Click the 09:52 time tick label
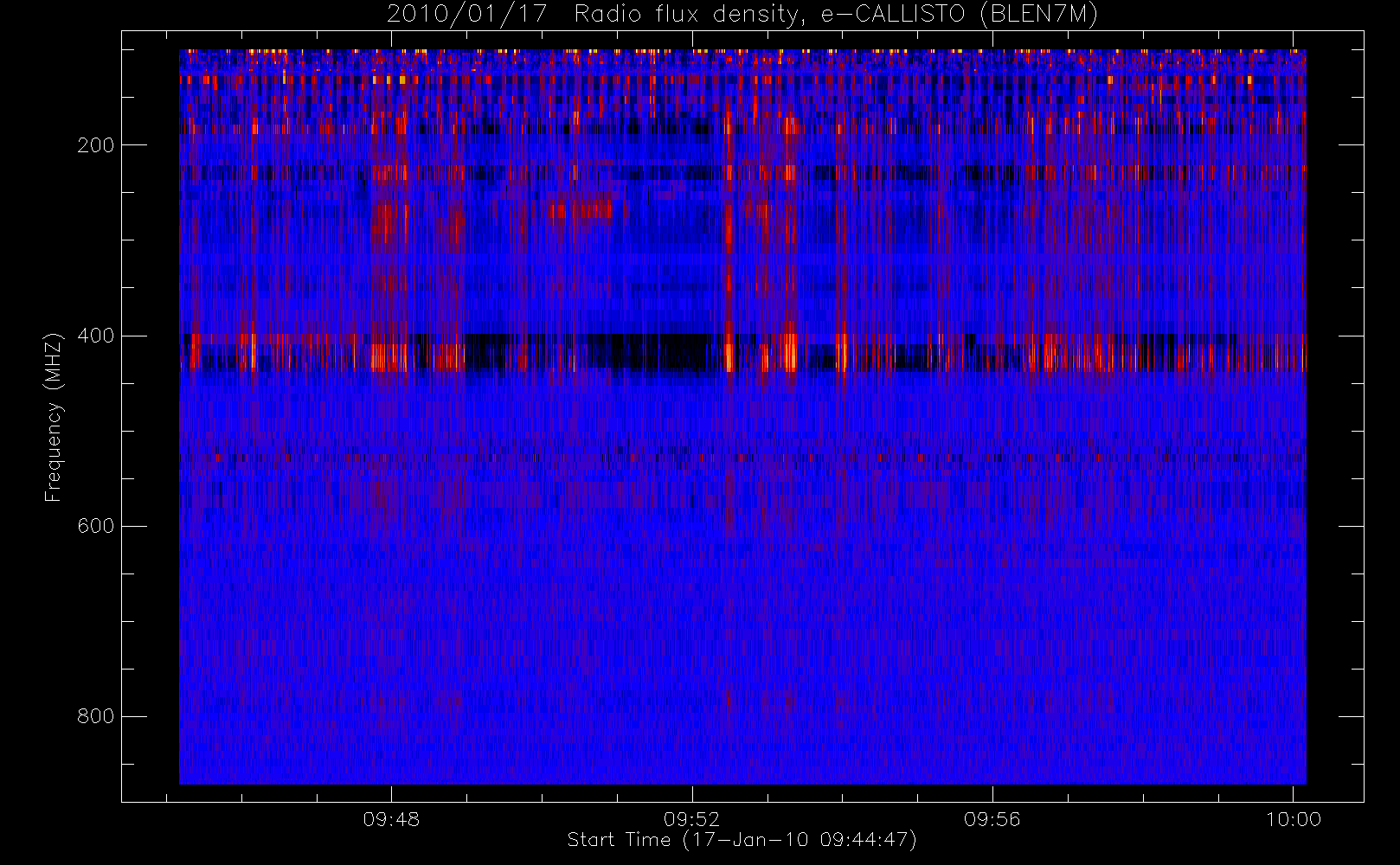The width and height of the screenshot is (1400, 865). point(692,819)
